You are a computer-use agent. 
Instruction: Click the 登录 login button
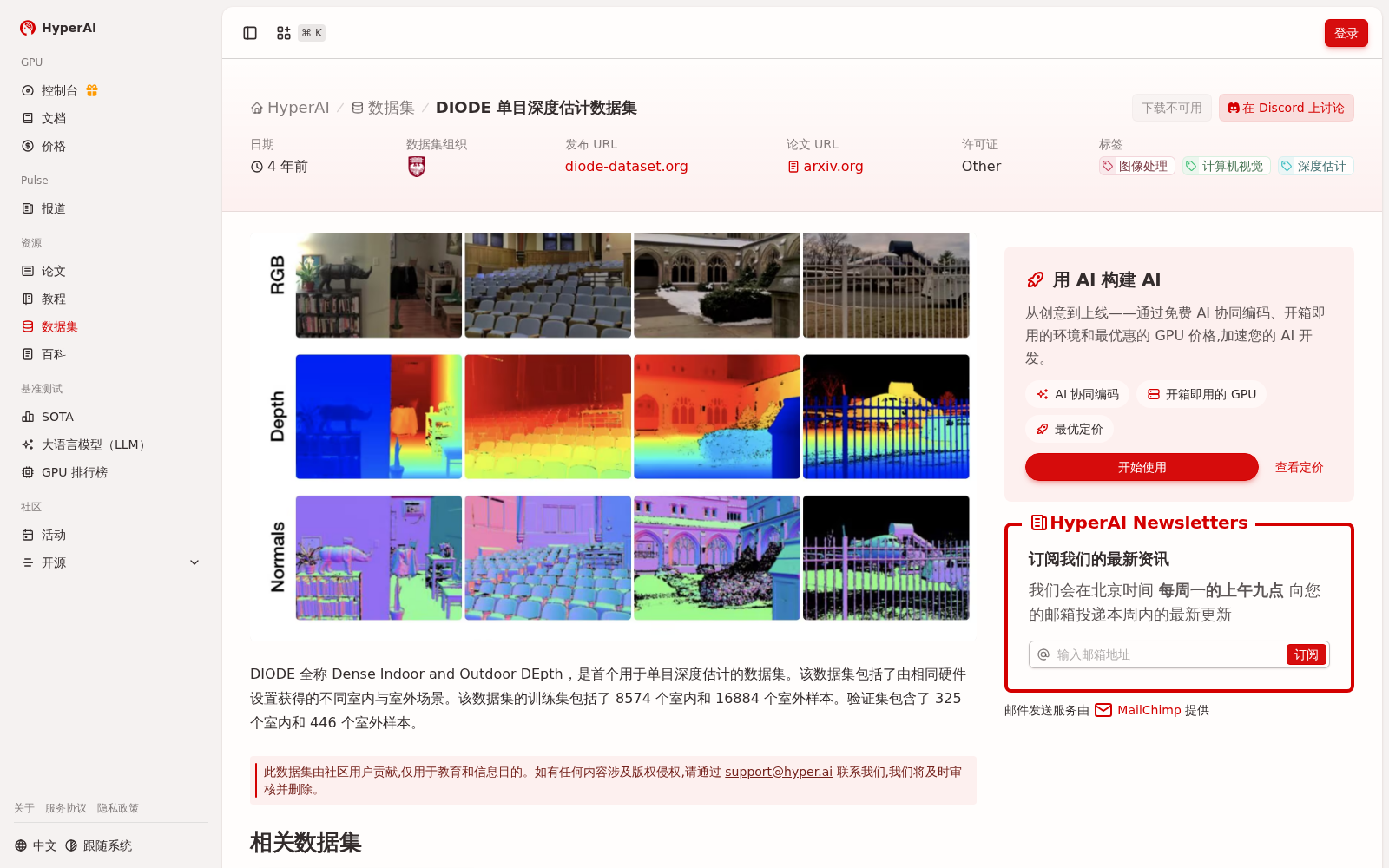click(1346, 33)
